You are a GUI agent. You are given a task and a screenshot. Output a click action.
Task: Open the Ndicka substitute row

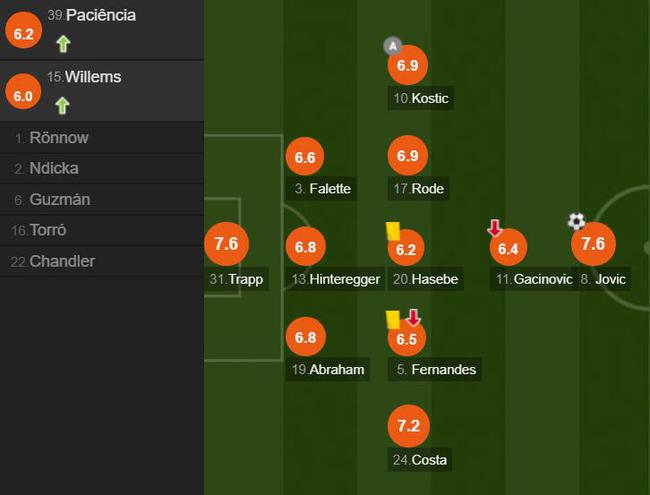102,169
